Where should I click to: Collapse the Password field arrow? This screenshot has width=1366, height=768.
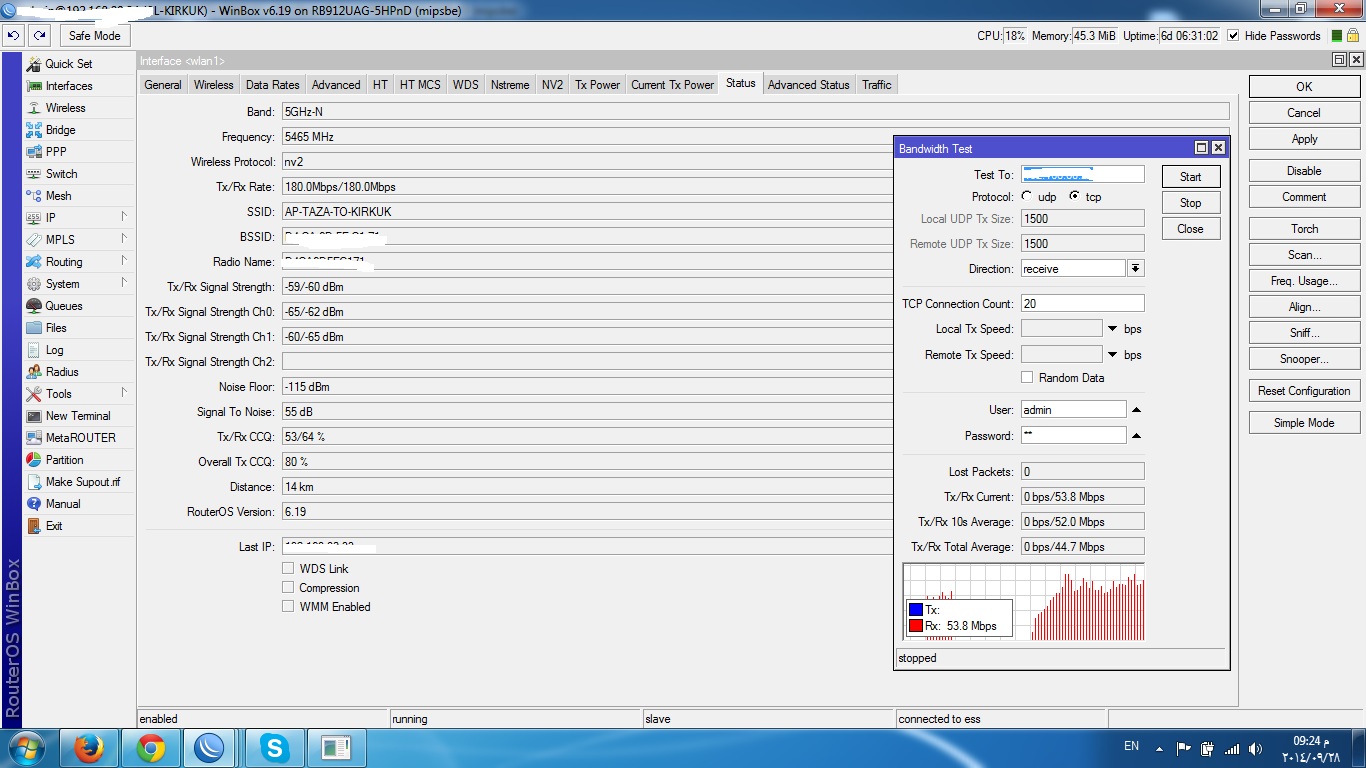pos(1136,436)
